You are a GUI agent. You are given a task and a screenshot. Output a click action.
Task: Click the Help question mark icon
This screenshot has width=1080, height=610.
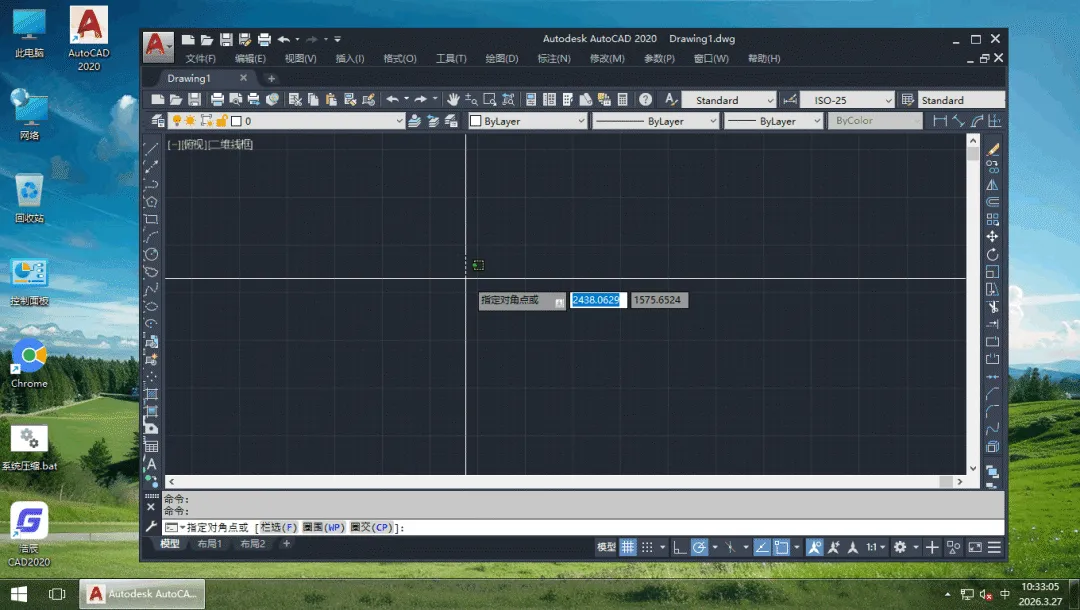[645, 100]
